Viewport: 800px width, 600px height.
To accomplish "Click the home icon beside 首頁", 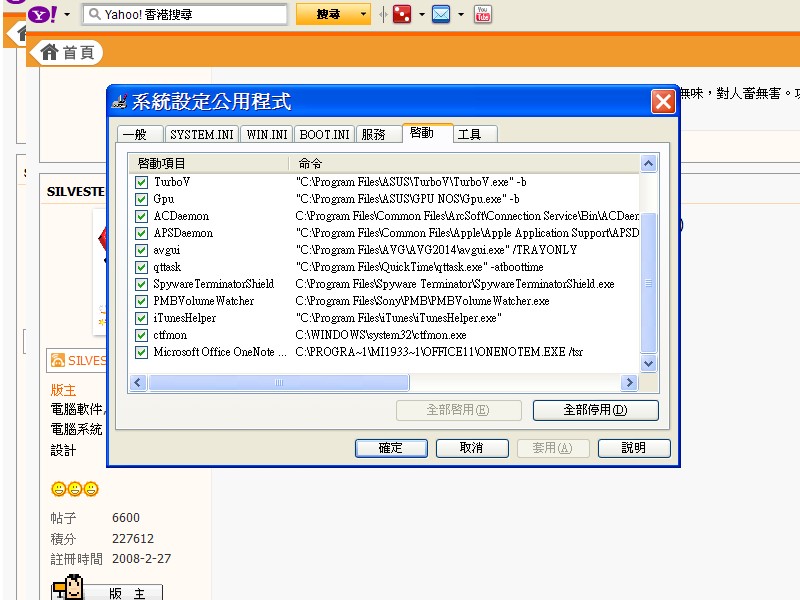I will pyautogui.click(x=50, y=53).
